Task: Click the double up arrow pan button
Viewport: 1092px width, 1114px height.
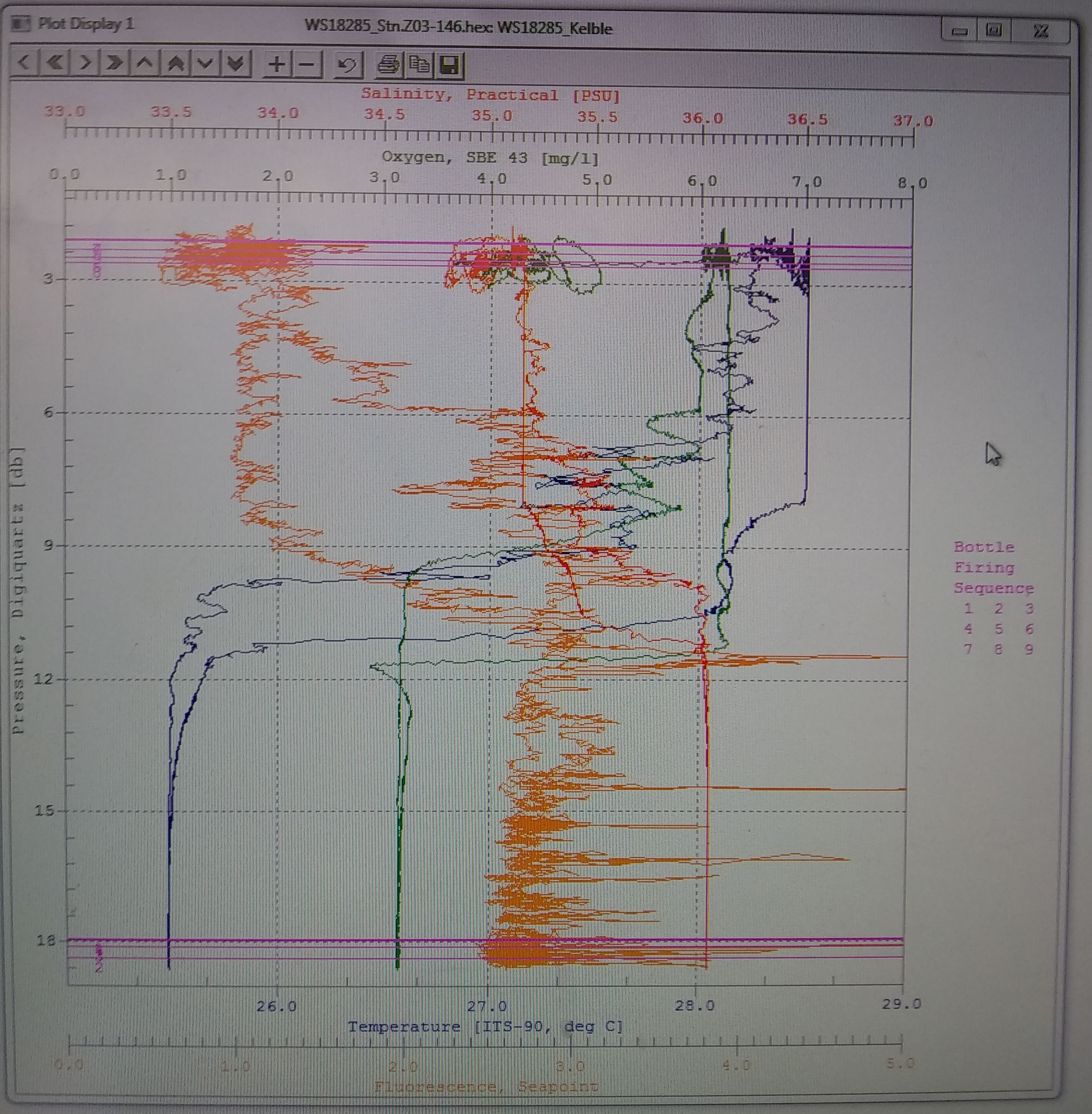Action: pos(175,63)
